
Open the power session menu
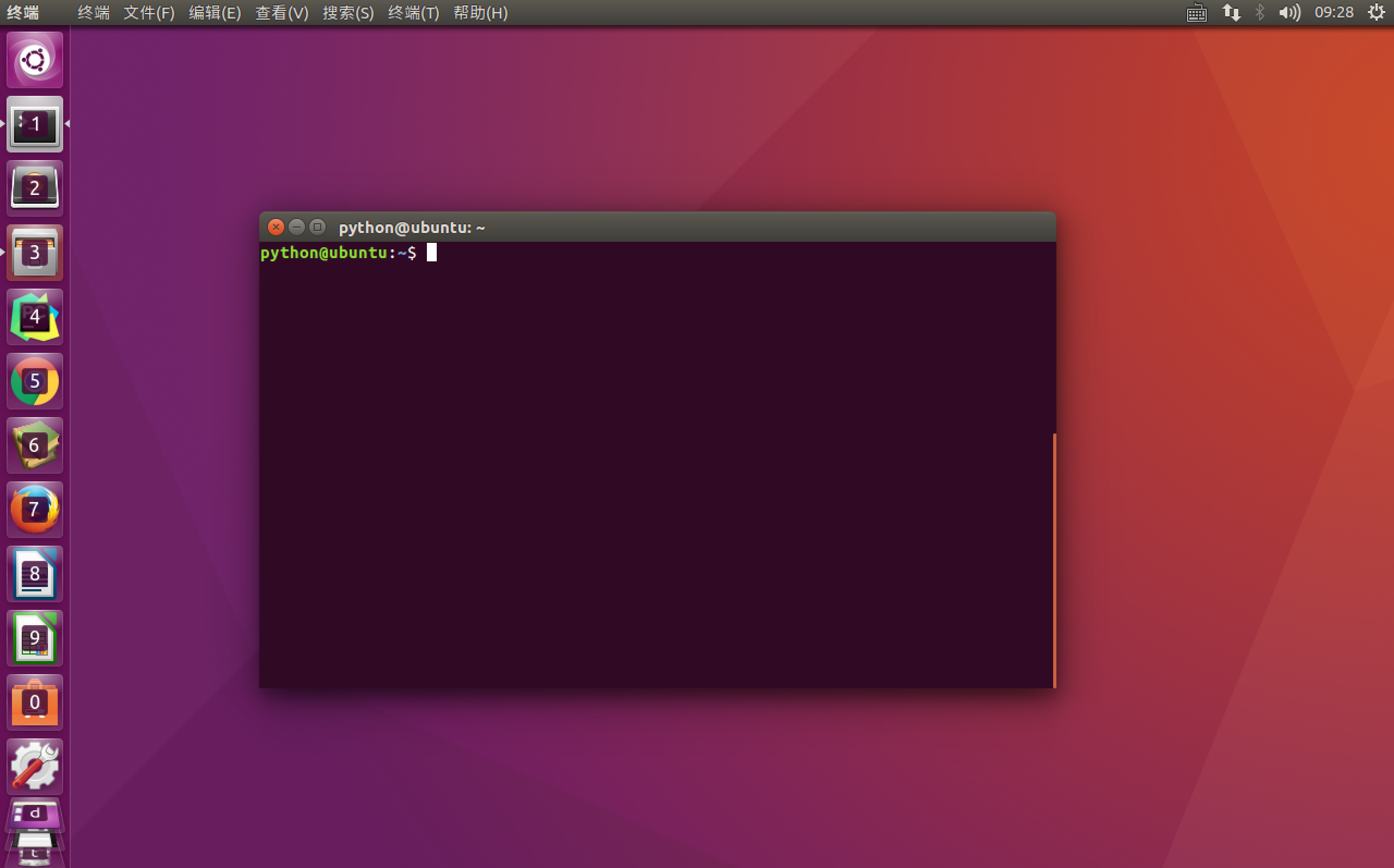point(1376,13)
